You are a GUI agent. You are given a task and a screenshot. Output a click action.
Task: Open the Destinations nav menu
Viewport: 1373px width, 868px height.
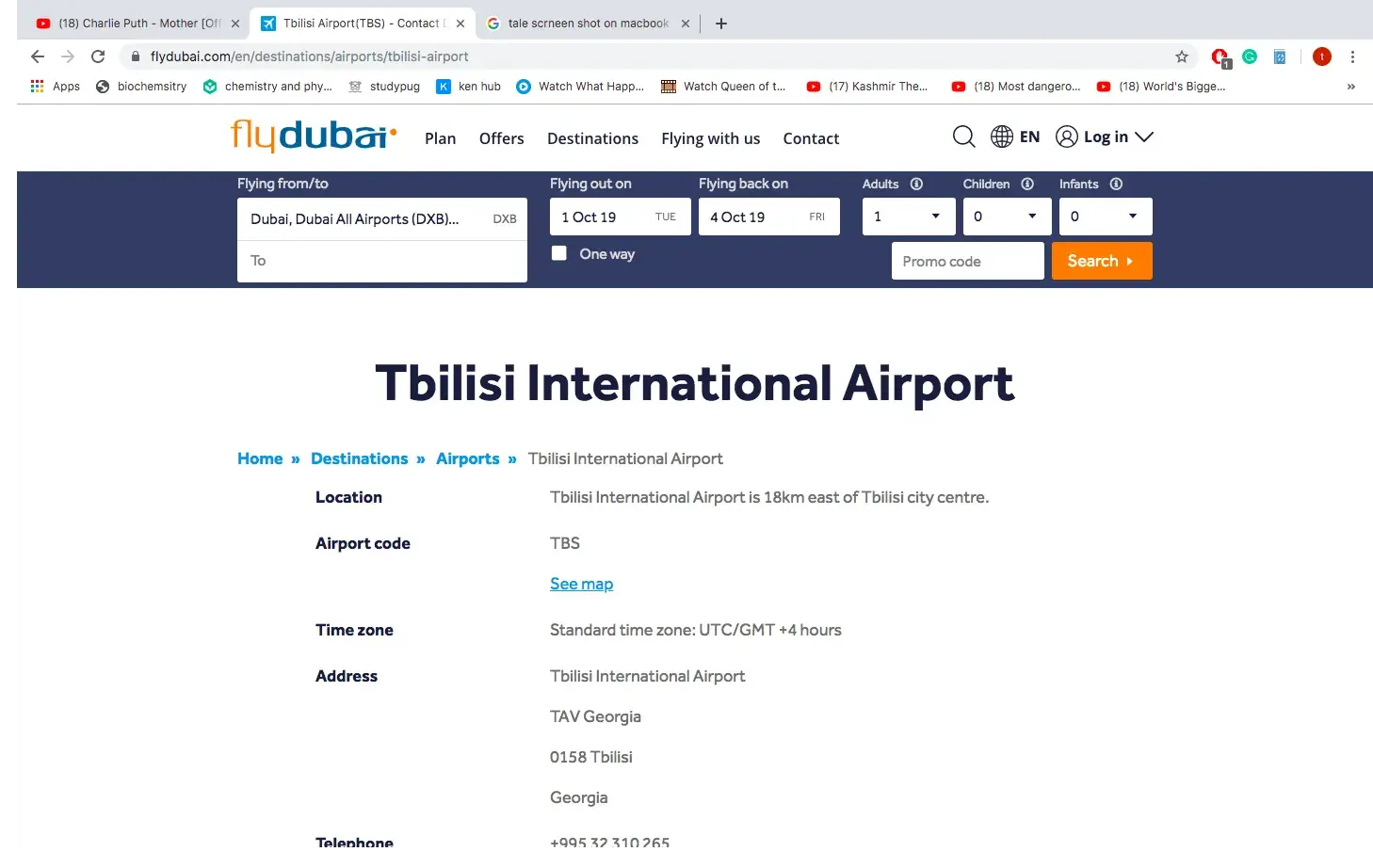(592, 138)
